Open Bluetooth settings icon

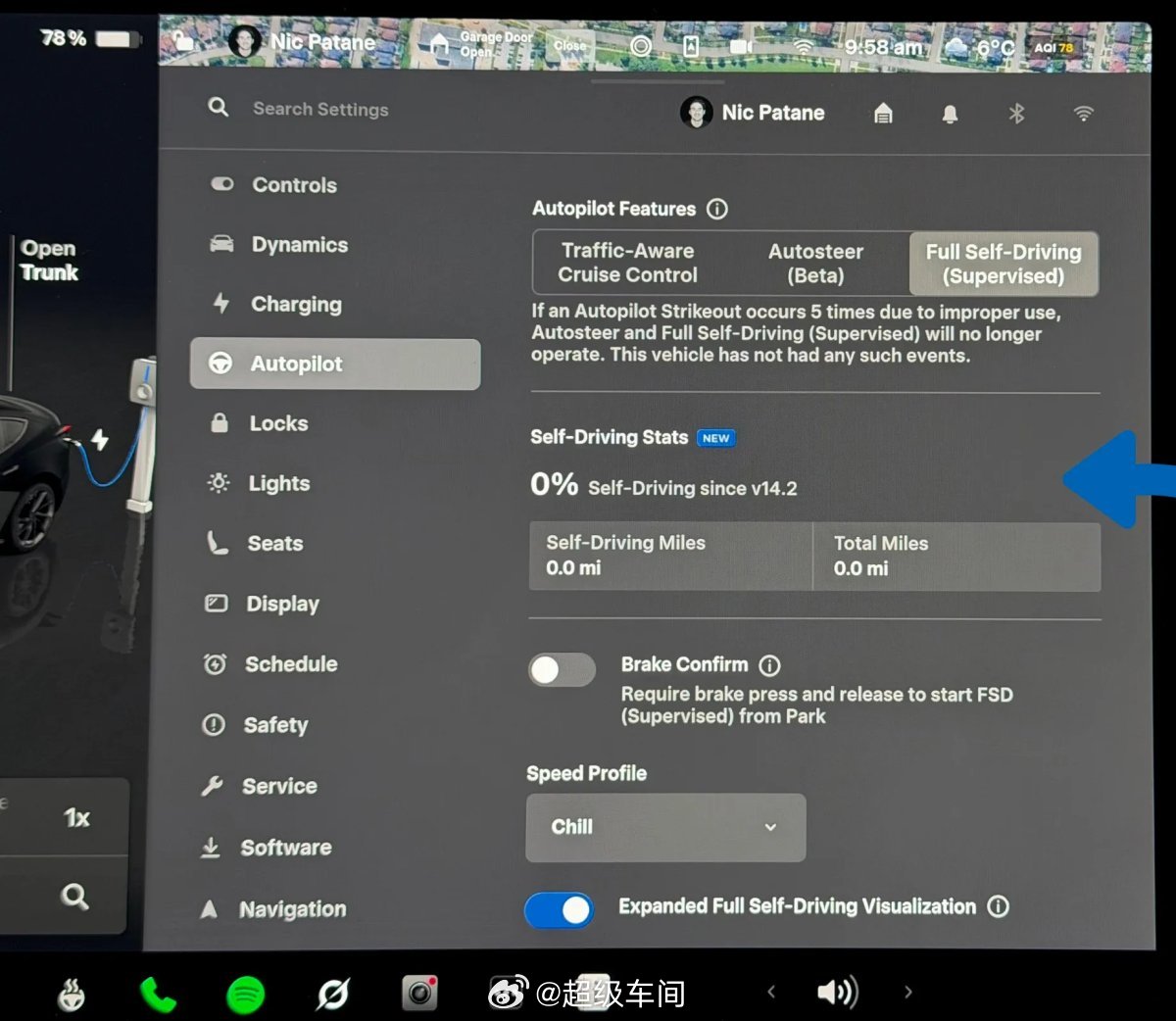1016,114
